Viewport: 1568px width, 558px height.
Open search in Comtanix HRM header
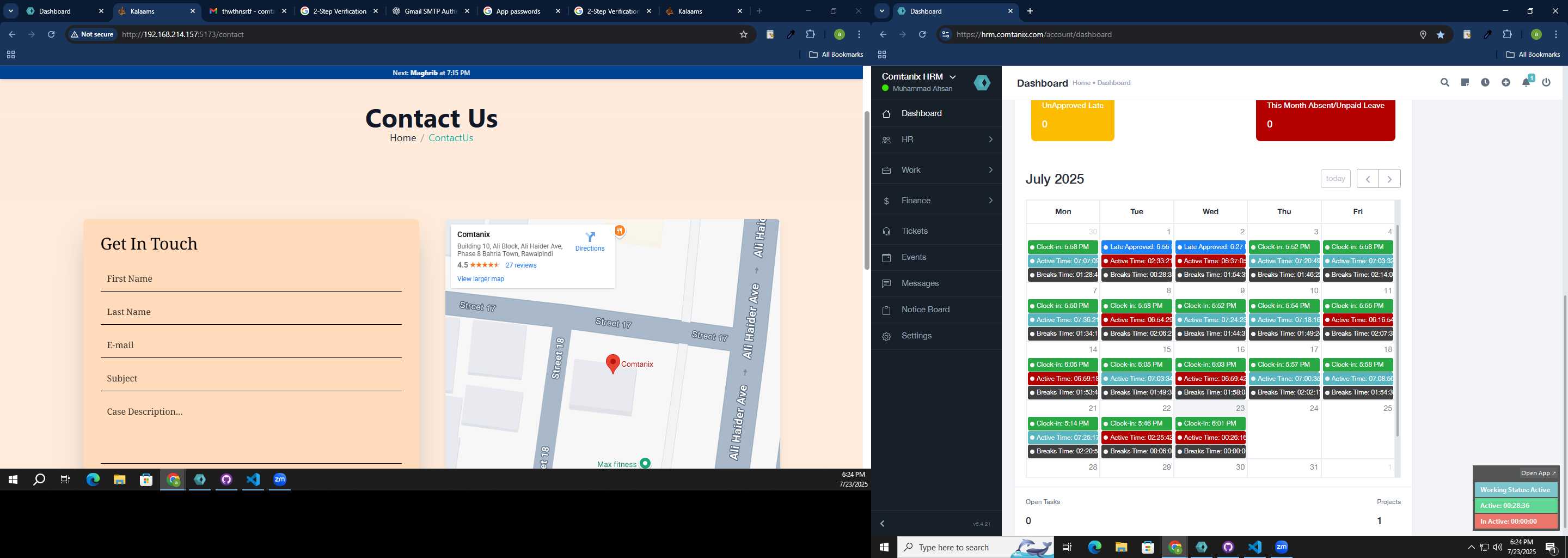(1444, 82)
